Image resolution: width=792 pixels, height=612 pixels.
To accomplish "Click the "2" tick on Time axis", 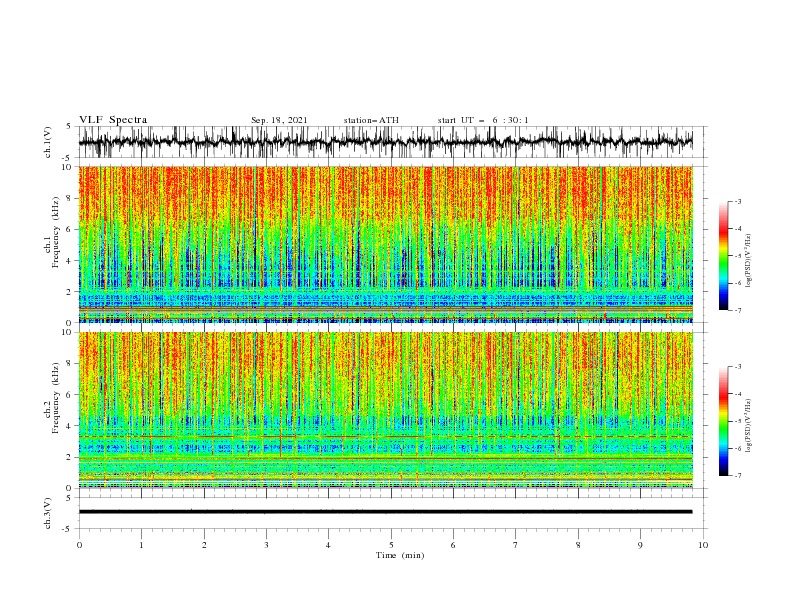I will [204, 545].
